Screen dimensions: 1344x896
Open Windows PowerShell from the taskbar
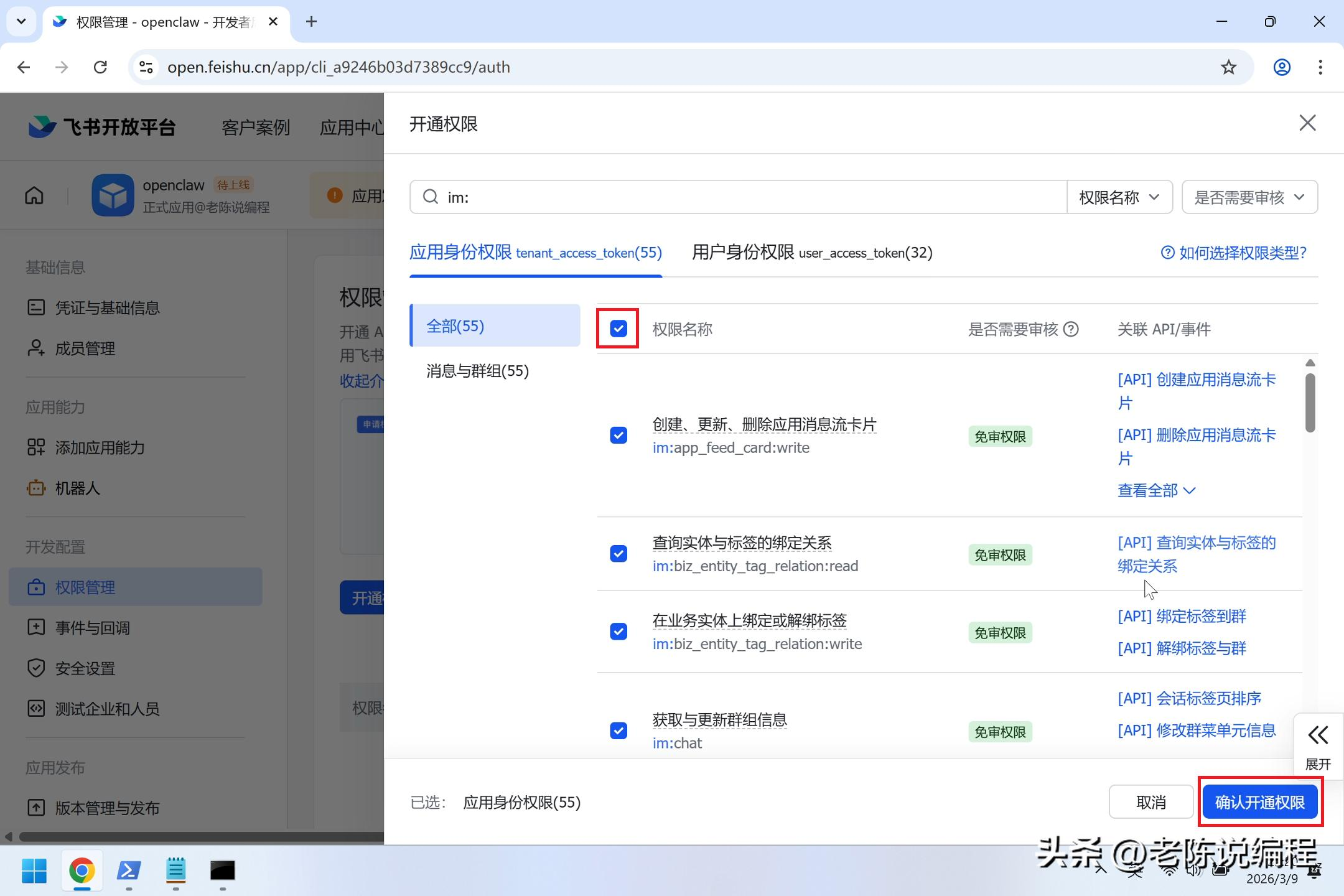(129, 870)
